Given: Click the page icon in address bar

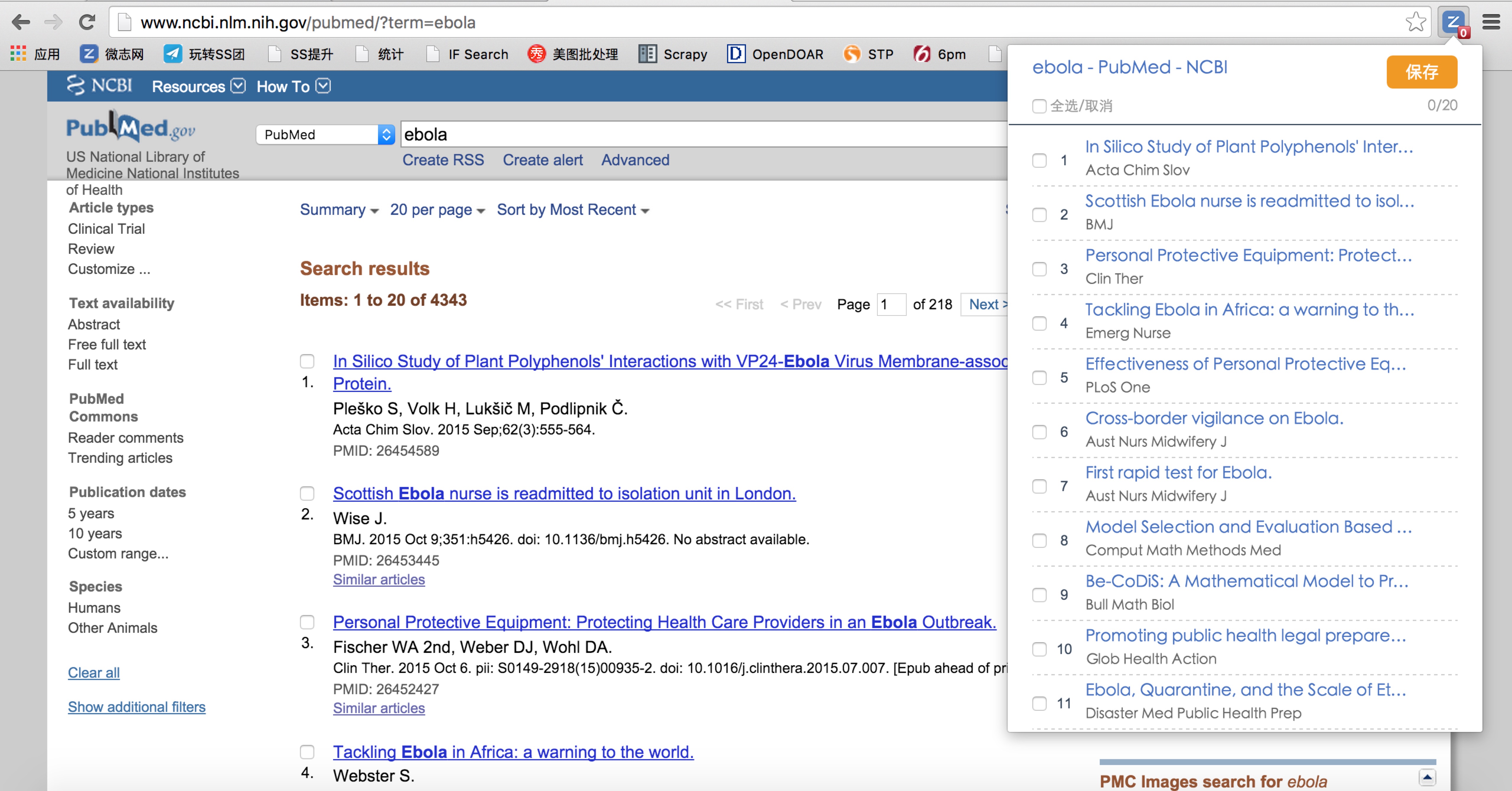Looking at the screenshot, I should (x=124, y=22).
